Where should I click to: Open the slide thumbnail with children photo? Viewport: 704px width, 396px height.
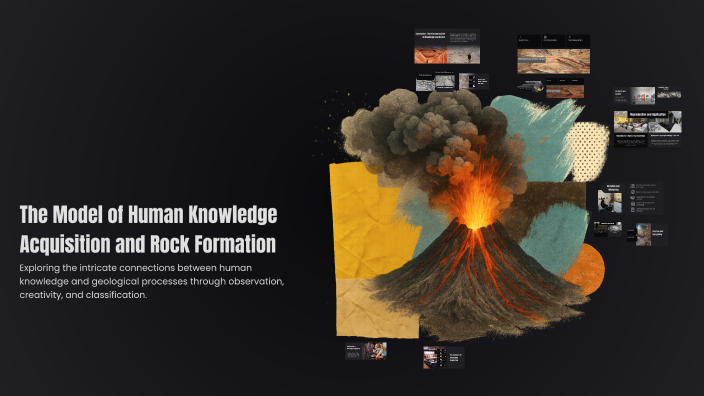click(x=366, y=351)
